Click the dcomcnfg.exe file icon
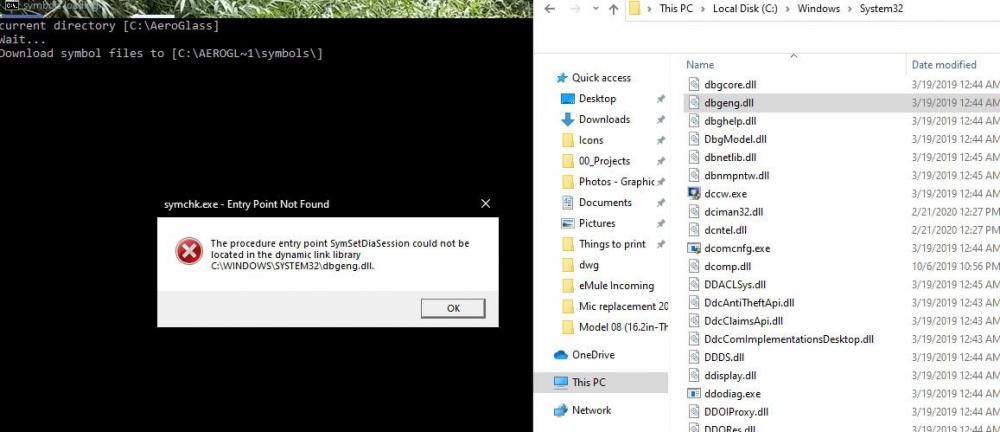Viewport: 1000px width, 432px height. coord(695,248)
